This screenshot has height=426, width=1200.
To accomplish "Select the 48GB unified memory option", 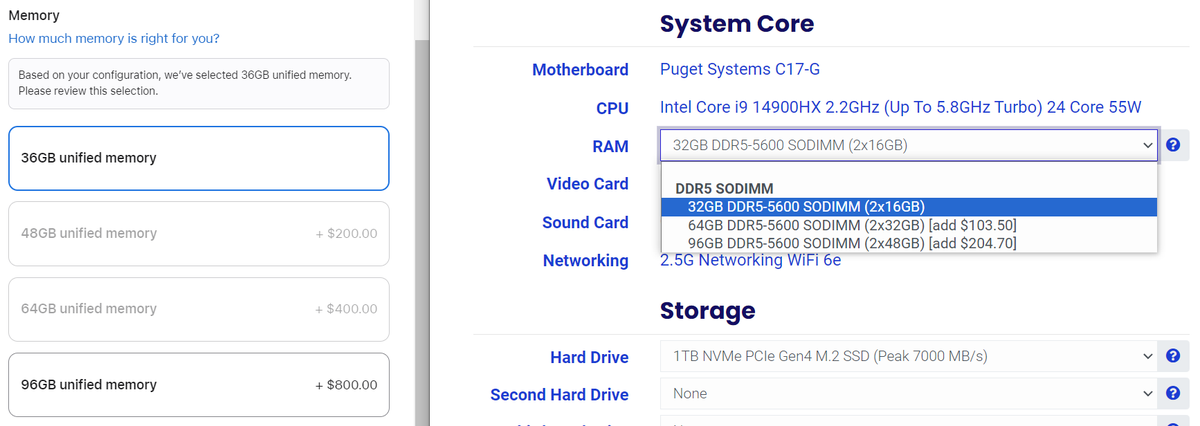I will (x=198, y=233).
